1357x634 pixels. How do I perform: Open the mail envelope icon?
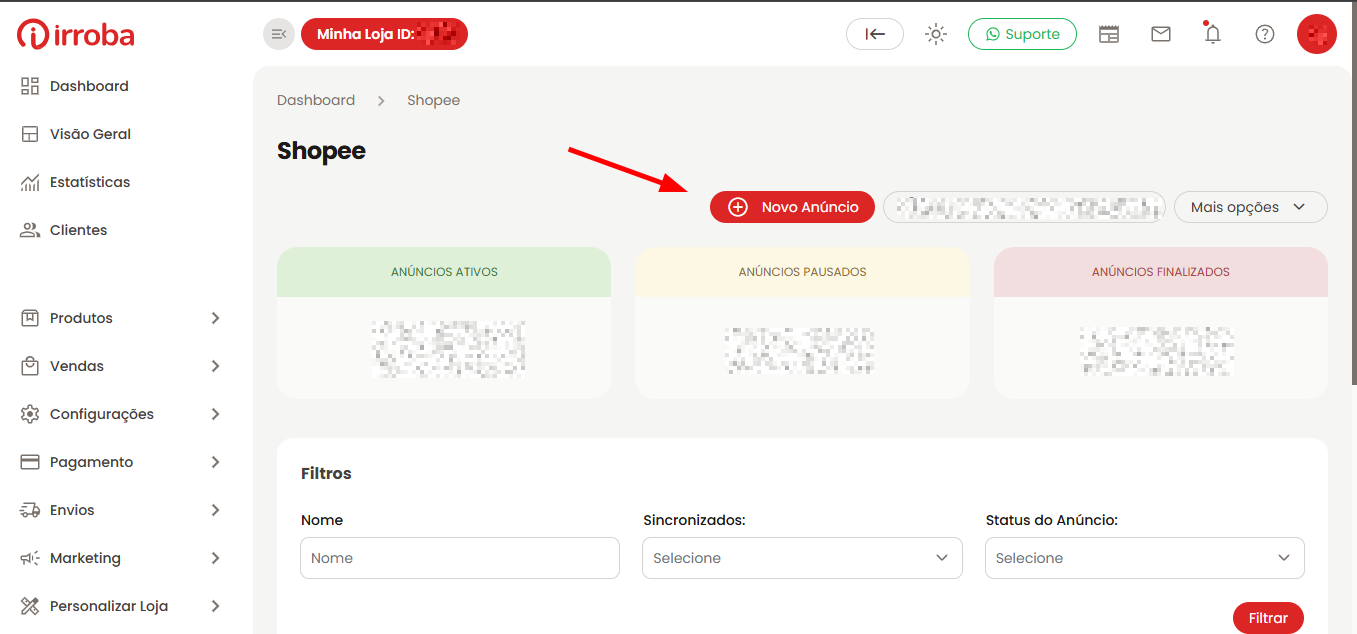(x=1161, y=34)
